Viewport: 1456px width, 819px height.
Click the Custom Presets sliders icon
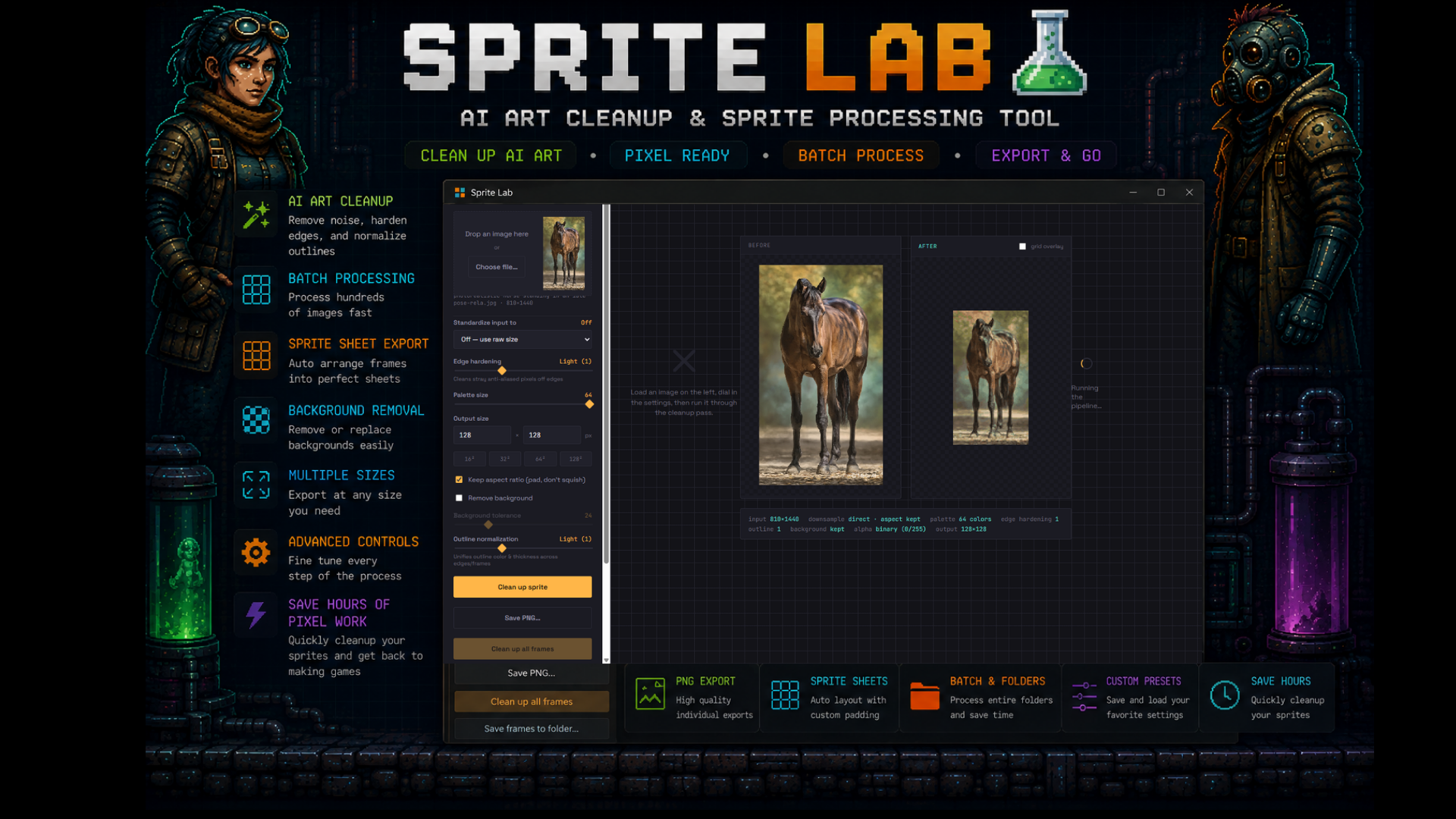click(x=1084, y=696)
